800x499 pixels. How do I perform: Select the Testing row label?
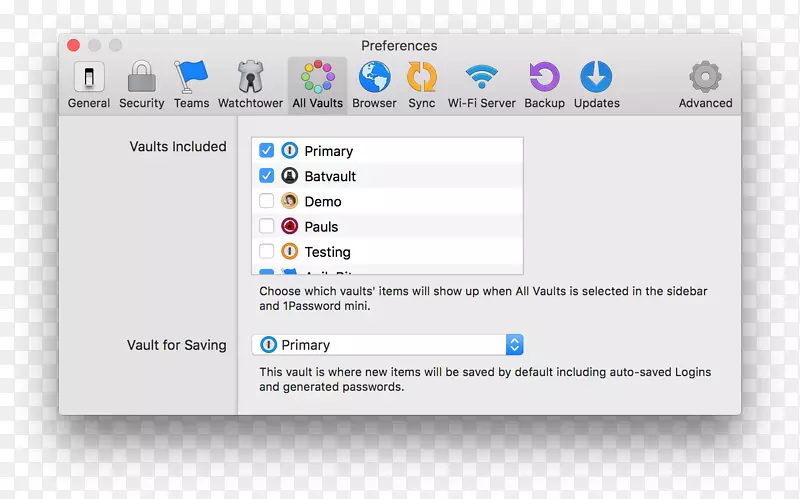(x=328, y=252)
